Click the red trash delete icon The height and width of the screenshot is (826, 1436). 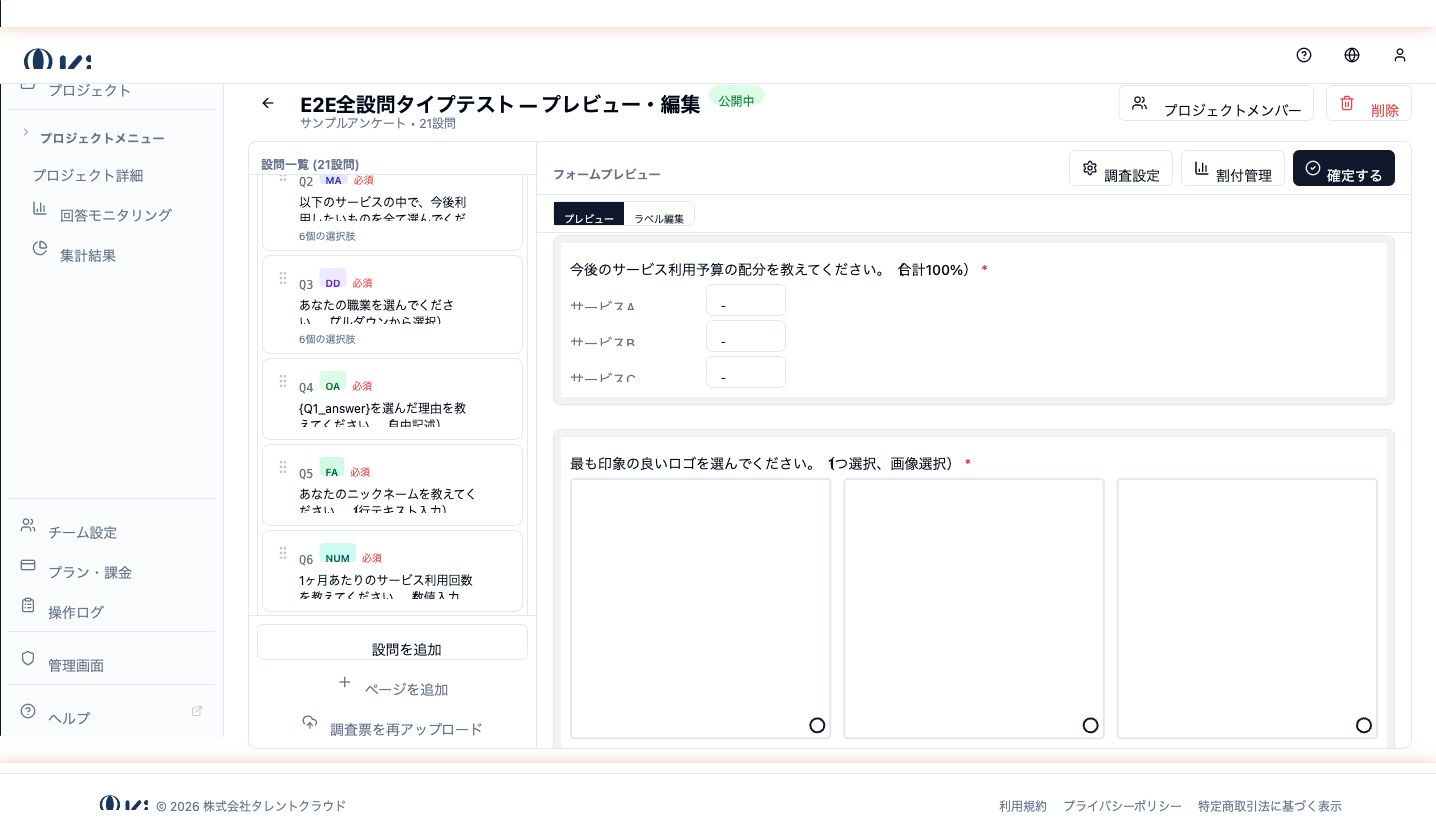(x=1347, y=103)
